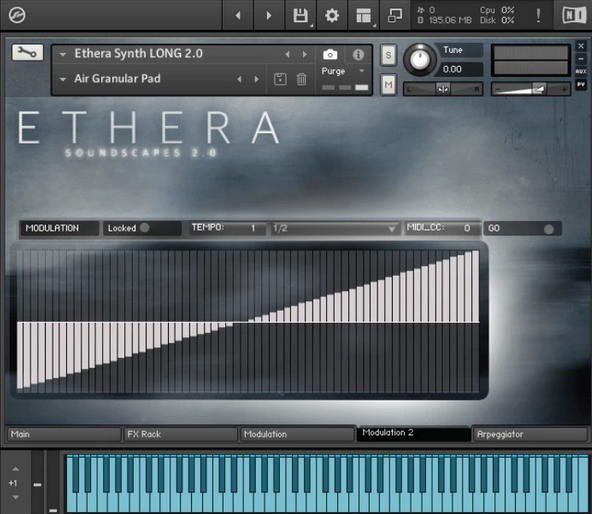Click the Tune knob
The height and width of the screenshot is (514, 592).
click(419, 59)
